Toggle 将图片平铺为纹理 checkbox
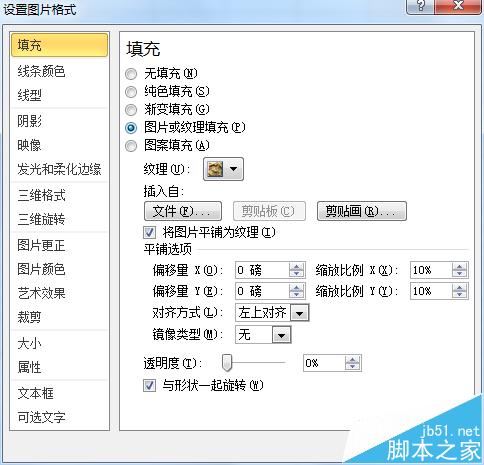The width and height of the screenshot is (484, 465). tap(149, 232)
